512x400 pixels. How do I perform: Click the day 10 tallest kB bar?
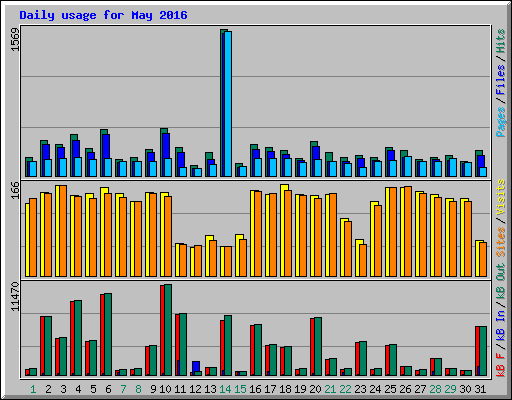[168, 330]
